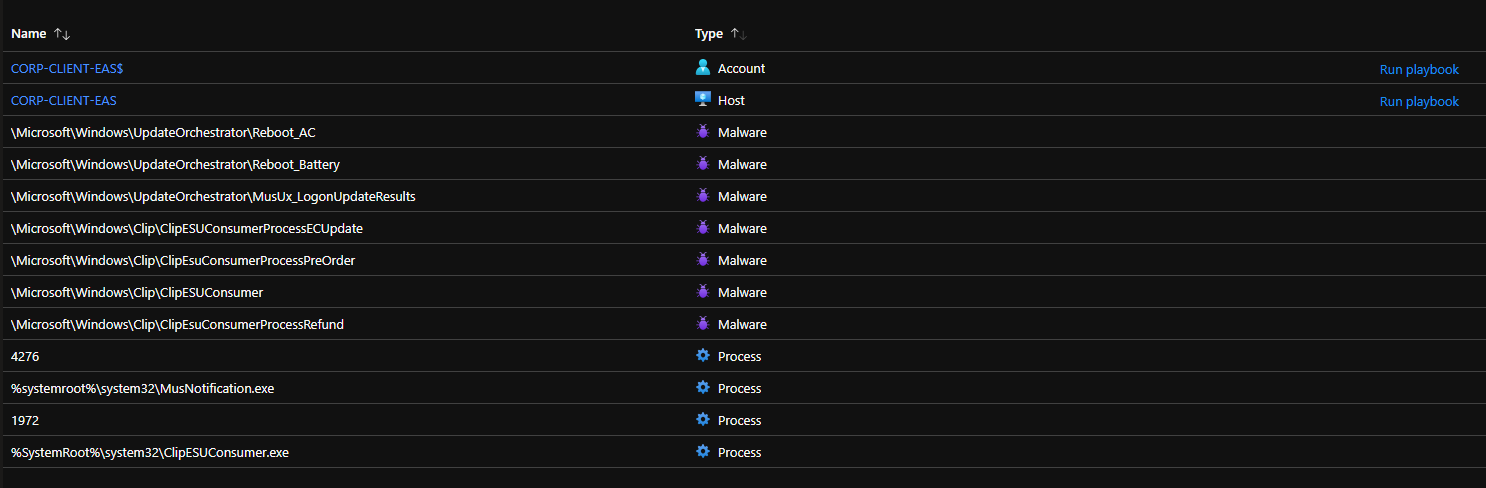The image size is (1486, 488).
Task: Sort entities by Name column arrows
Action: 62,34
